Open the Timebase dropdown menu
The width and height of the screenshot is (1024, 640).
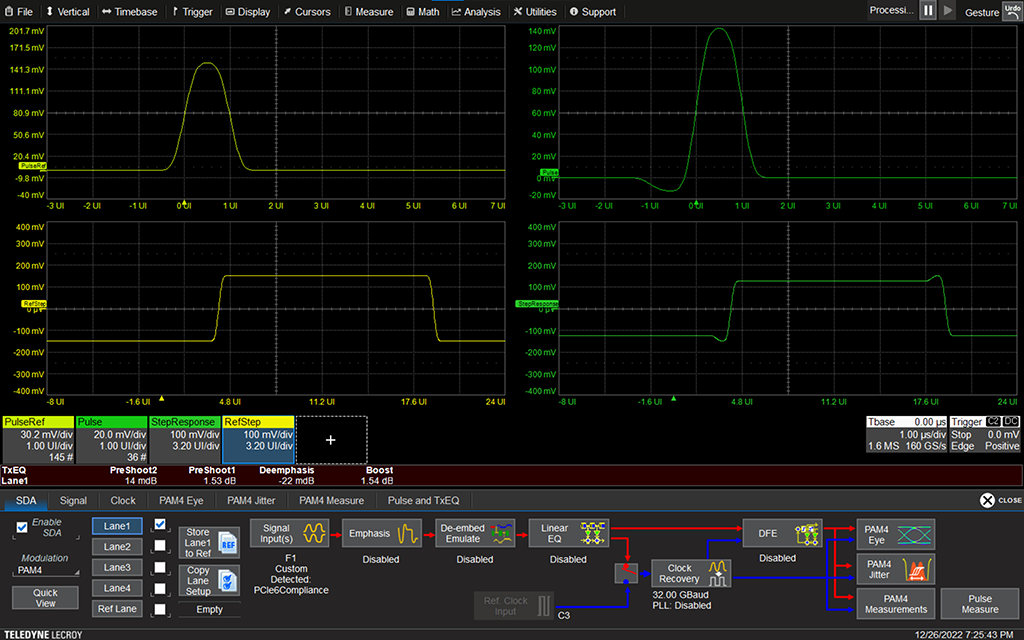[x=132, y=12]
